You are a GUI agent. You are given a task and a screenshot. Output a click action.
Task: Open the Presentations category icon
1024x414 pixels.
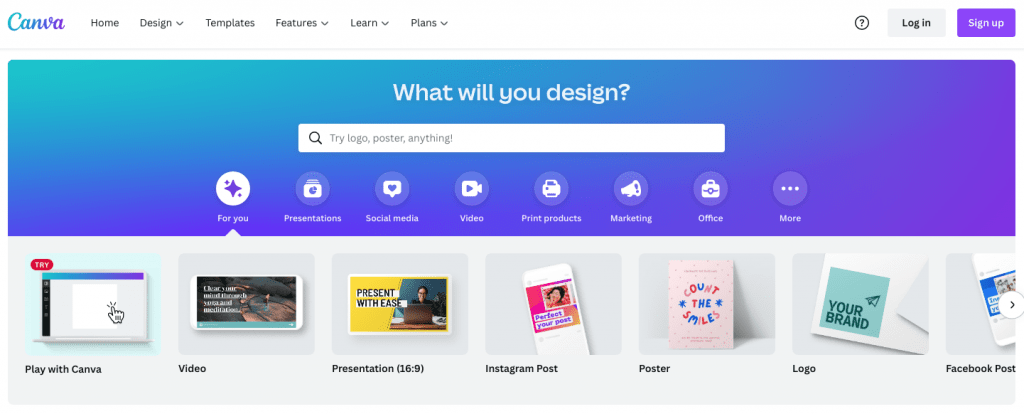coord(312,189)
